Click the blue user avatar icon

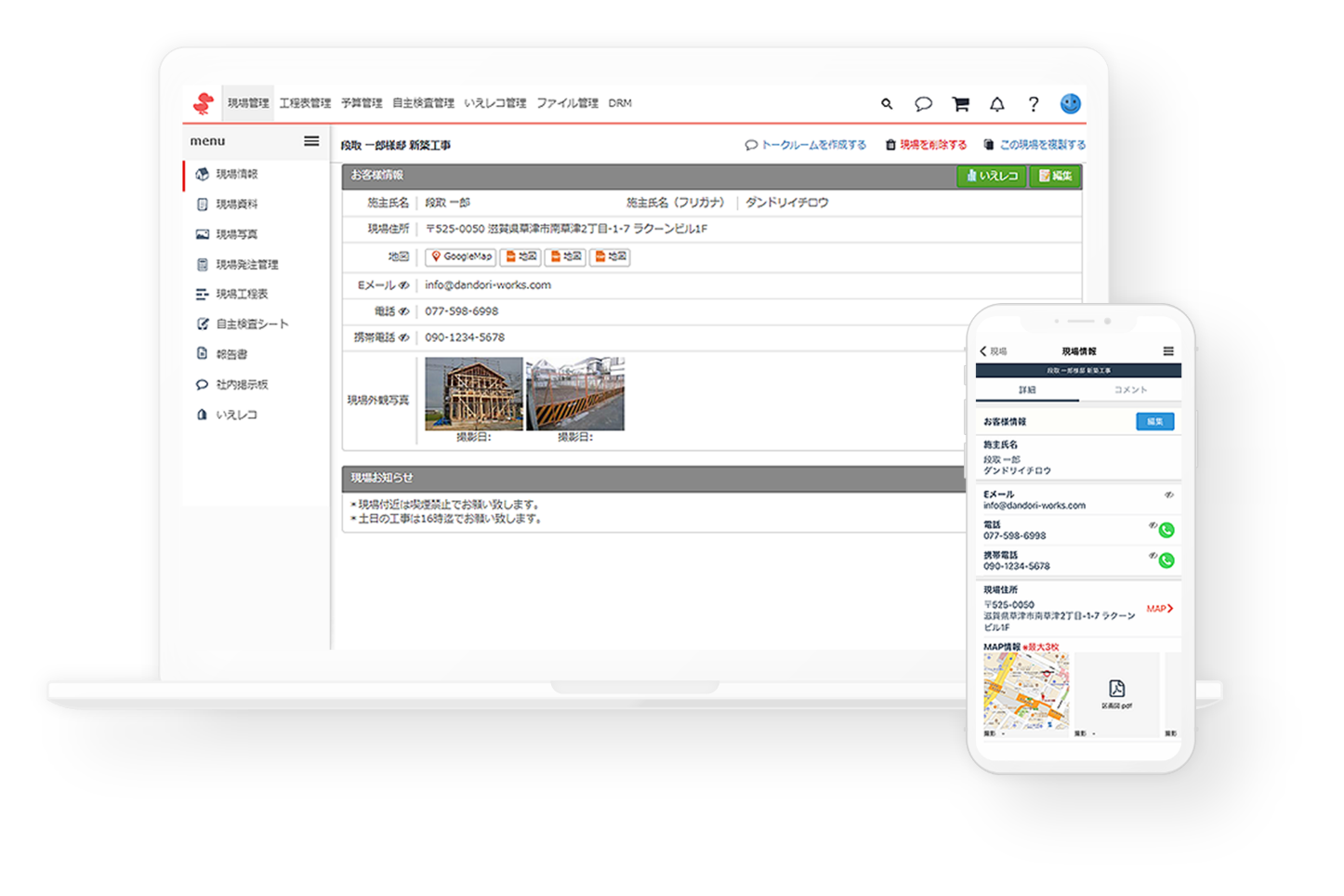tap(1071, 103)
